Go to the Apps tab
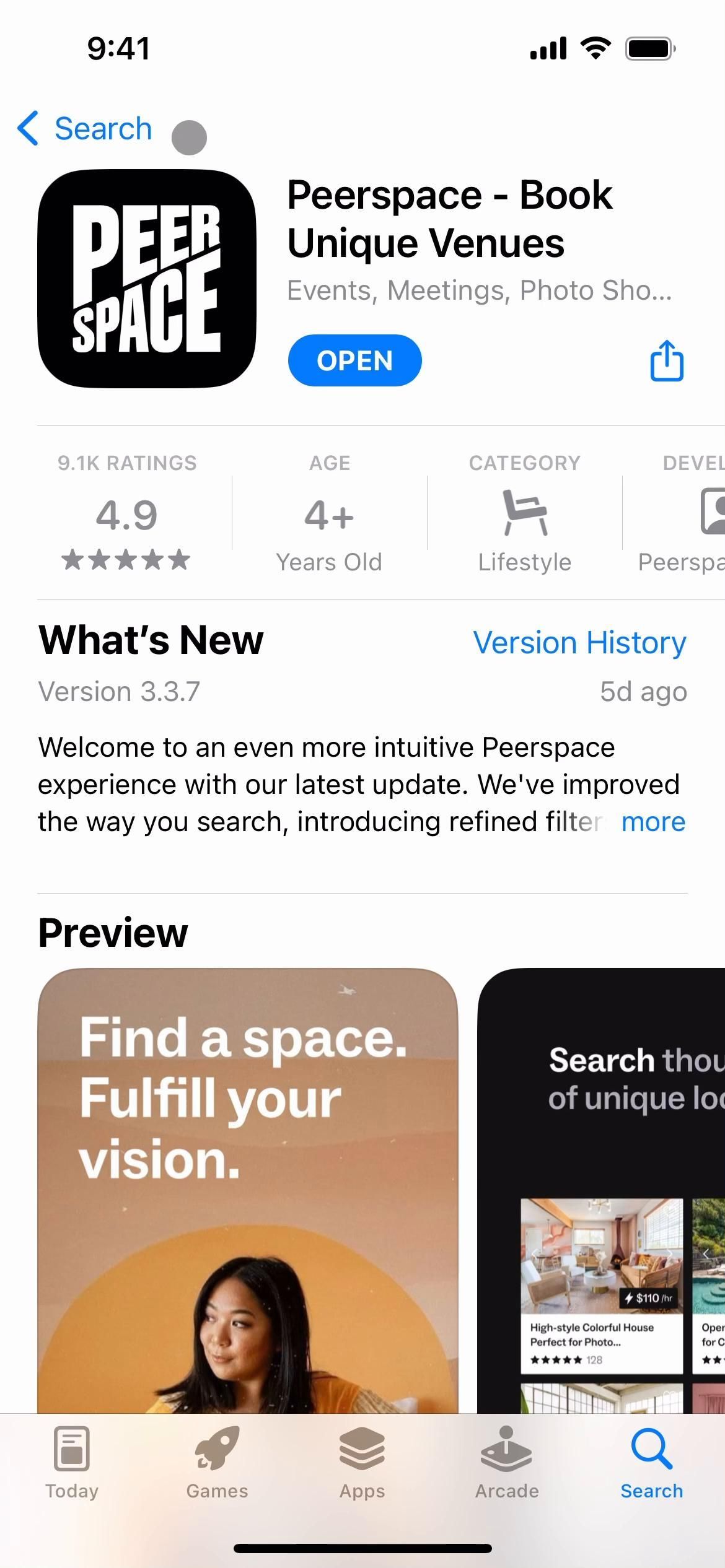This screenshot has height=1568, width=725. tap(362, 1462)
